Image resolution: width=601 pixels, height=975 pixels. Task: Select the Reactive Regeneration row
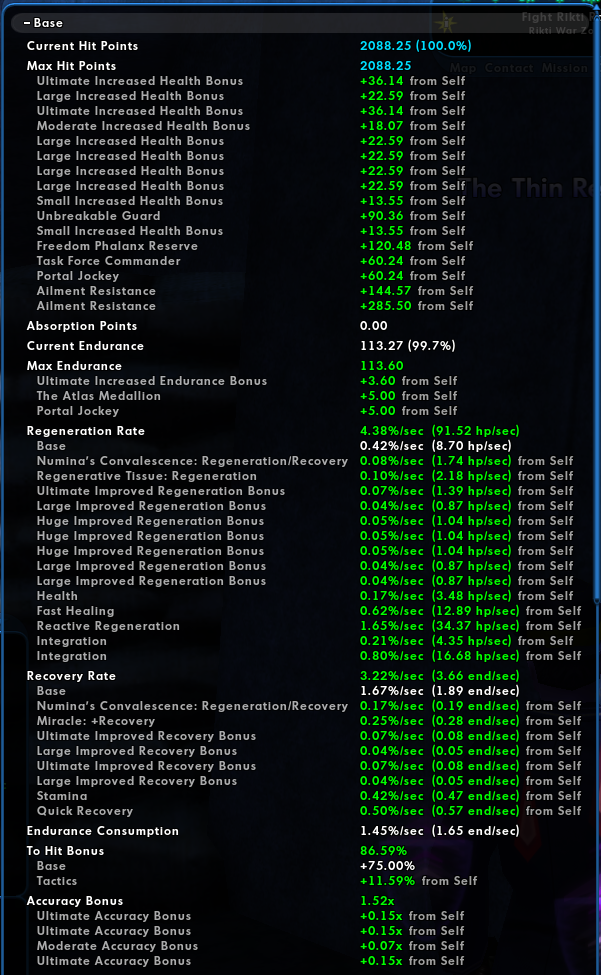(108, 626)
